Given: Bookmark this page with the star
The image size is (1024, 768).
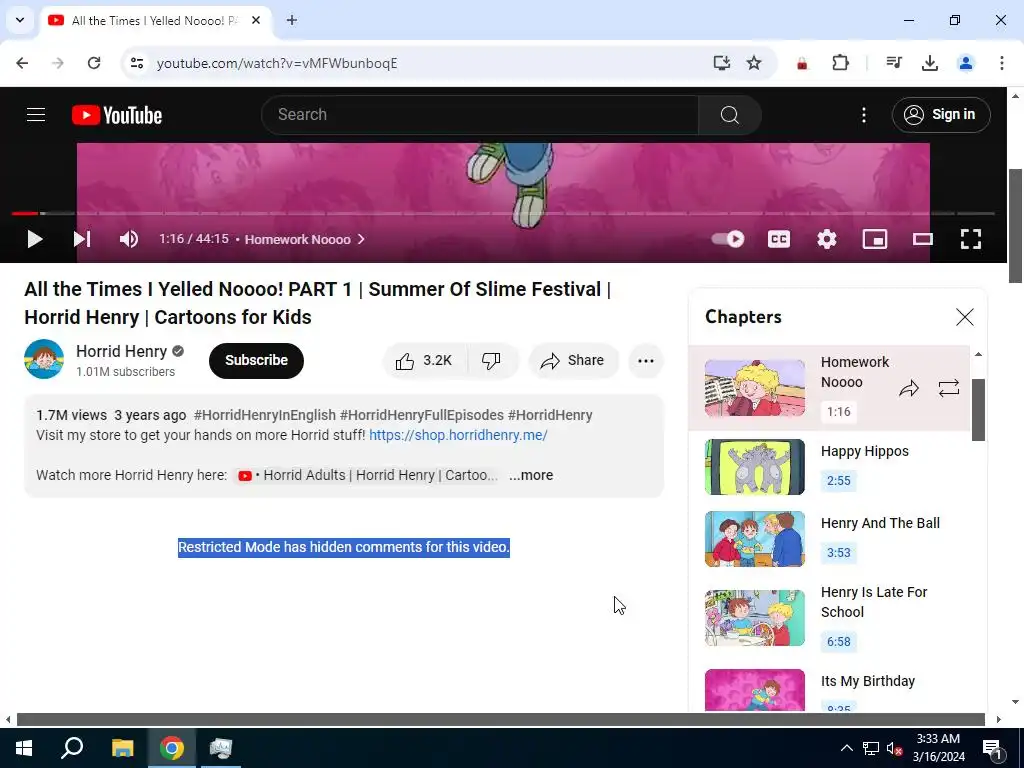Looking at the screenshot, I should tap(754, 63).
